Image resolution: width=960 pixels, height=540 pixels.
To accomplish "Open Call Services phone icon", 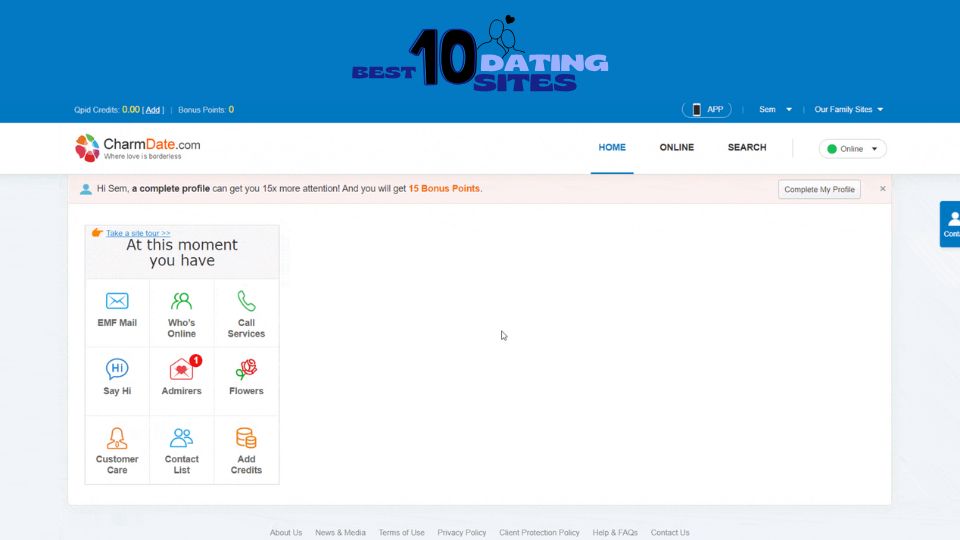I will coord(246,301).
